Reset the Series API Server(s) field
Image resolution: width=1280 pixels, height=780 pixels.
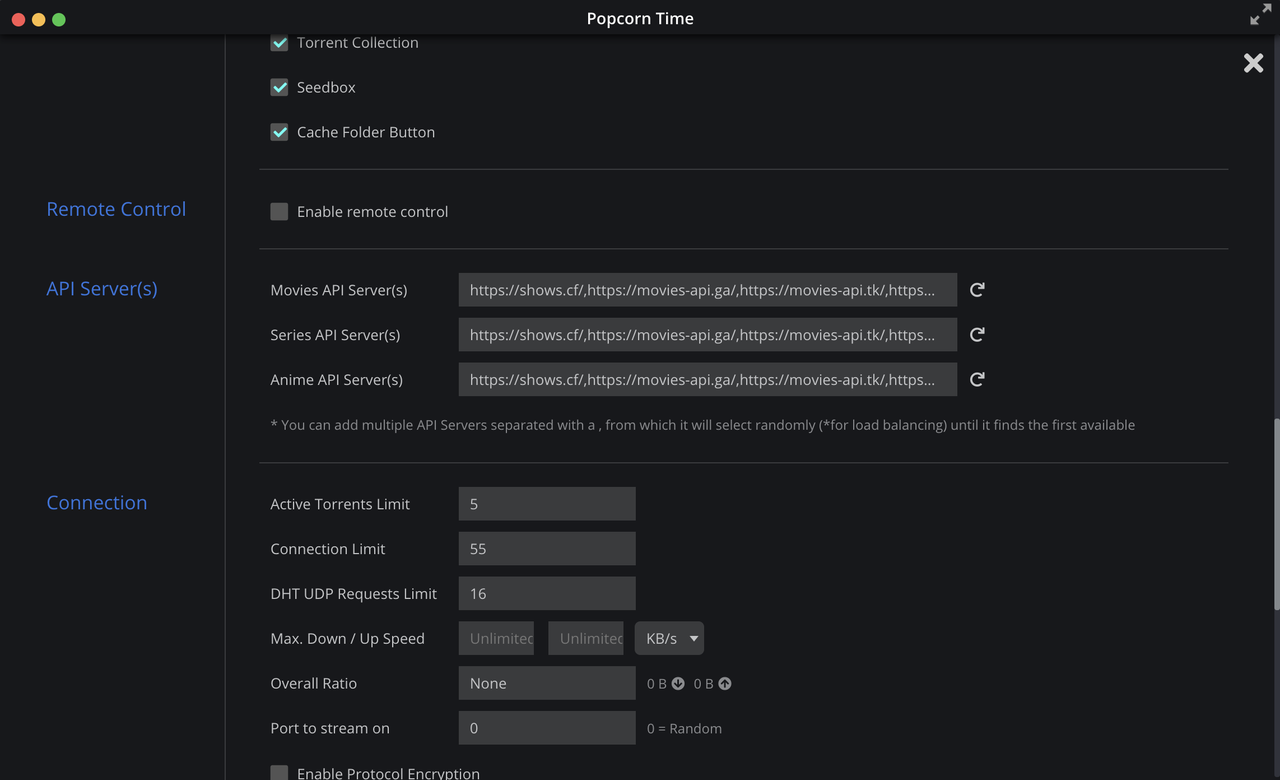pyautogui.click(x=977, y=335)
